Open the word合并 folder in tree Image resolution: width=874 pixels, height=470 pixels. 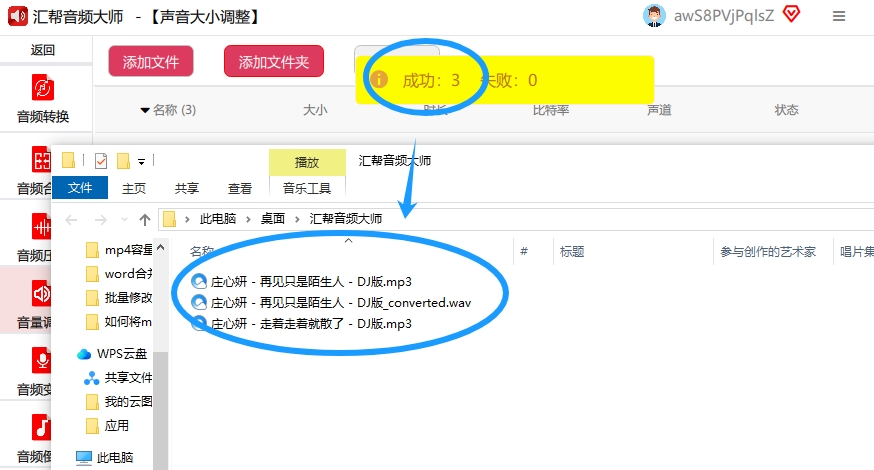(x=119, y=274)
